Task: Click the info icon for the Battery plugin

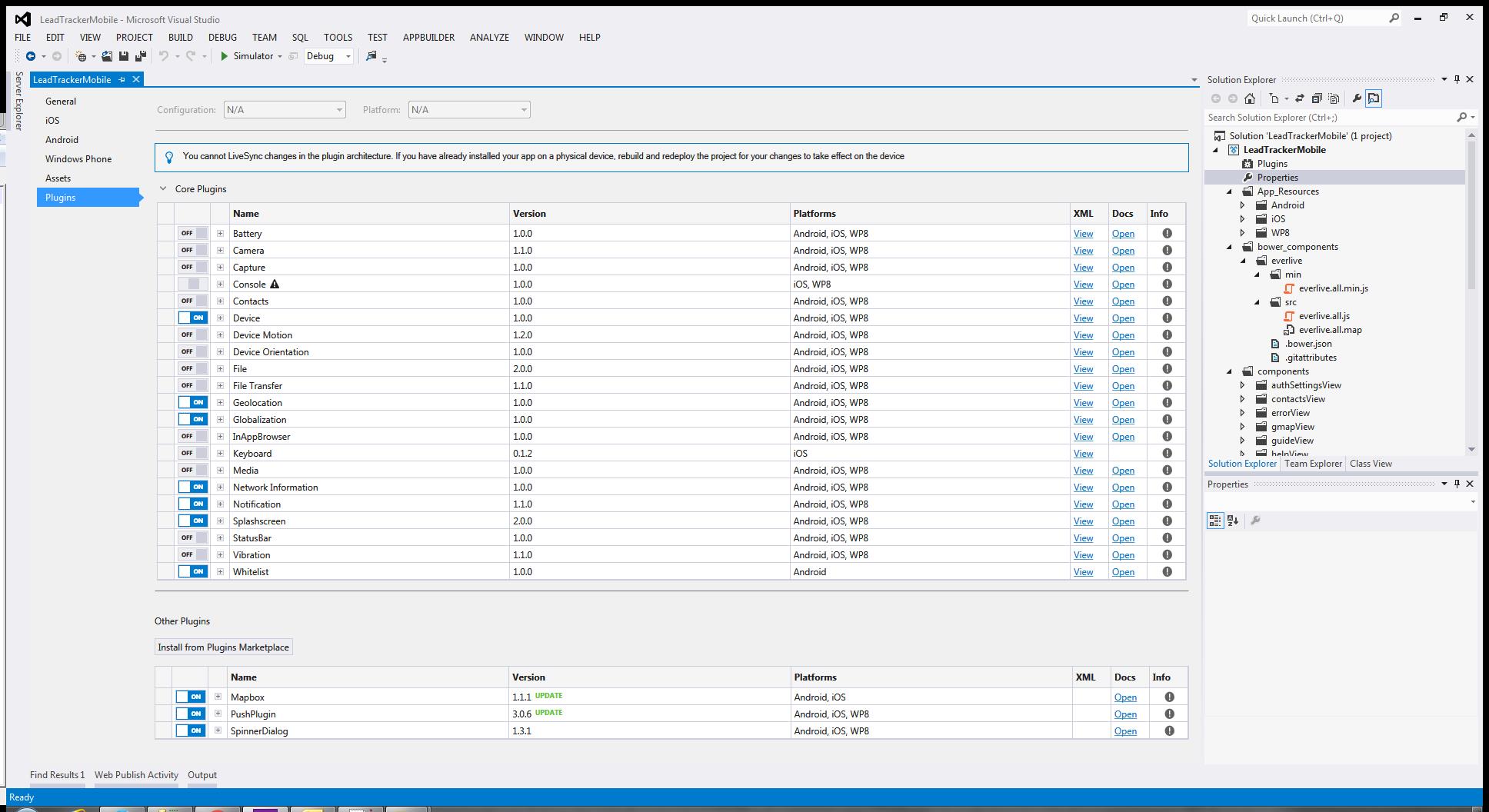Action: (1167, 233)
